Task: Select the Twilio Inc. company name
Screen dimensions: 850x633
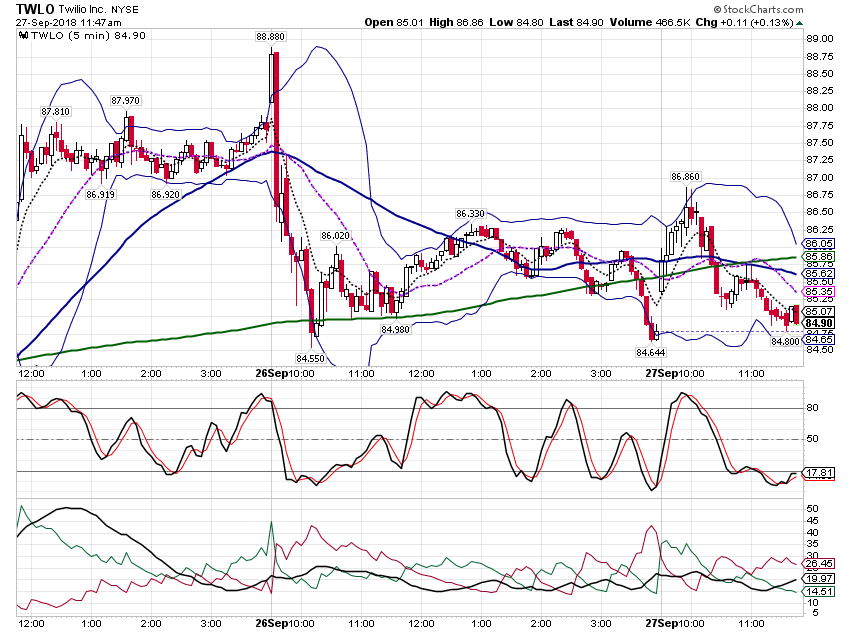Action: click(x=82, y=10)
